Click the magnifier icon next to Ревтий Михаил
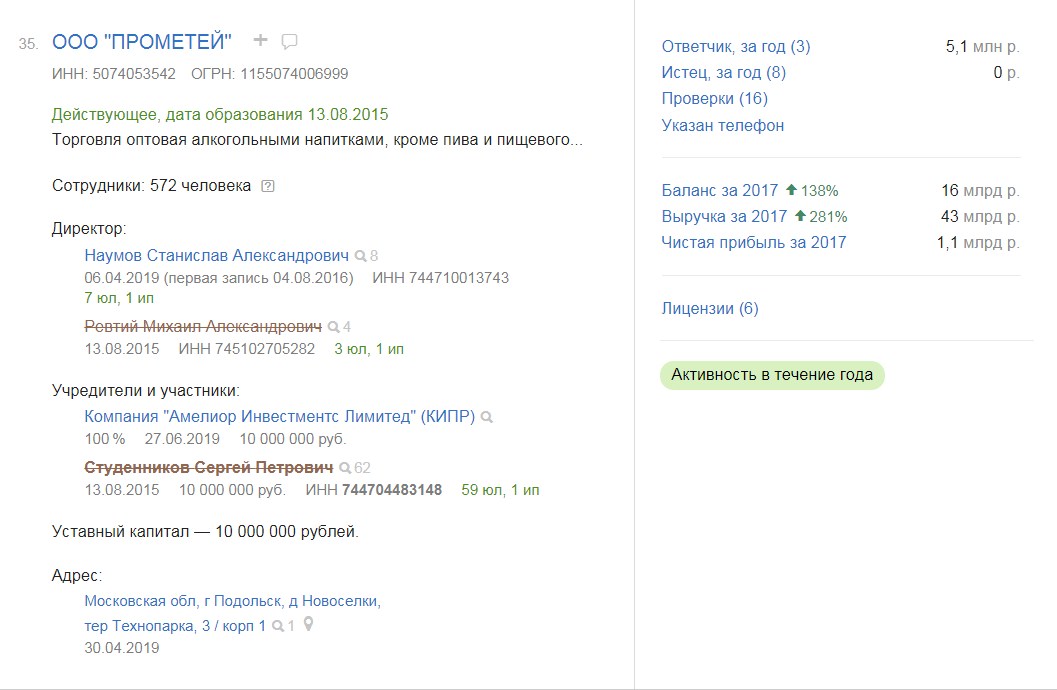 (333, 327)
